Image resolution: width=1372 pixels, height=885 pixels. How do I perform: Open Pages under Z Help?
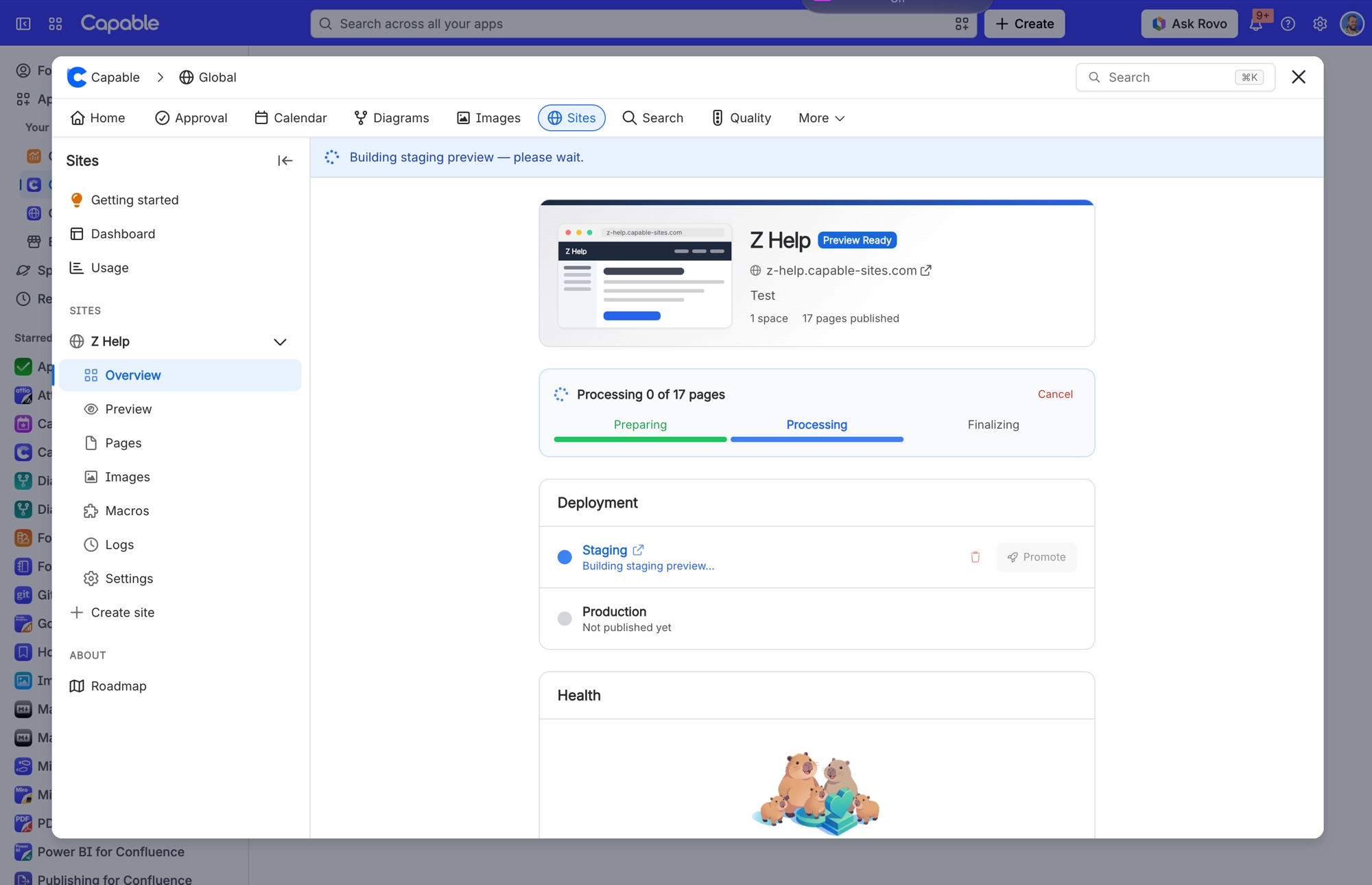click(180, 443)
